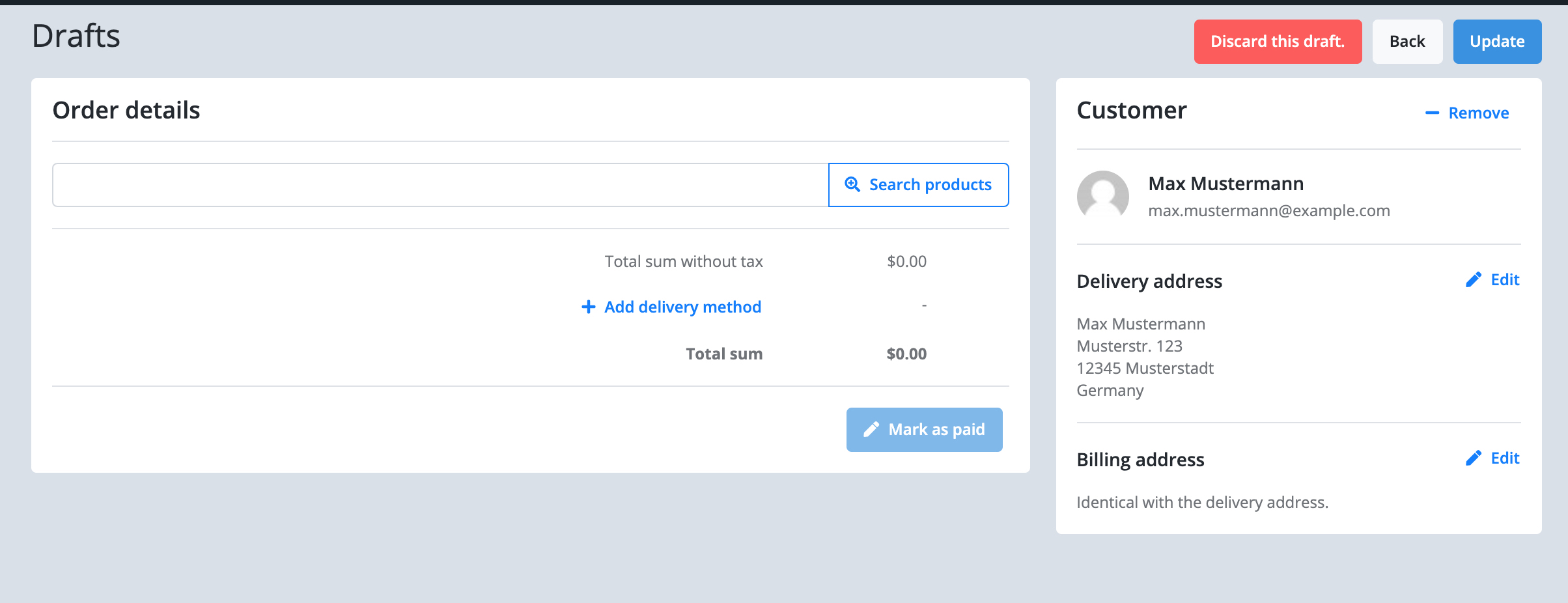Save changes with the Update button
Screen dimensions: 1568x603
1497,42
